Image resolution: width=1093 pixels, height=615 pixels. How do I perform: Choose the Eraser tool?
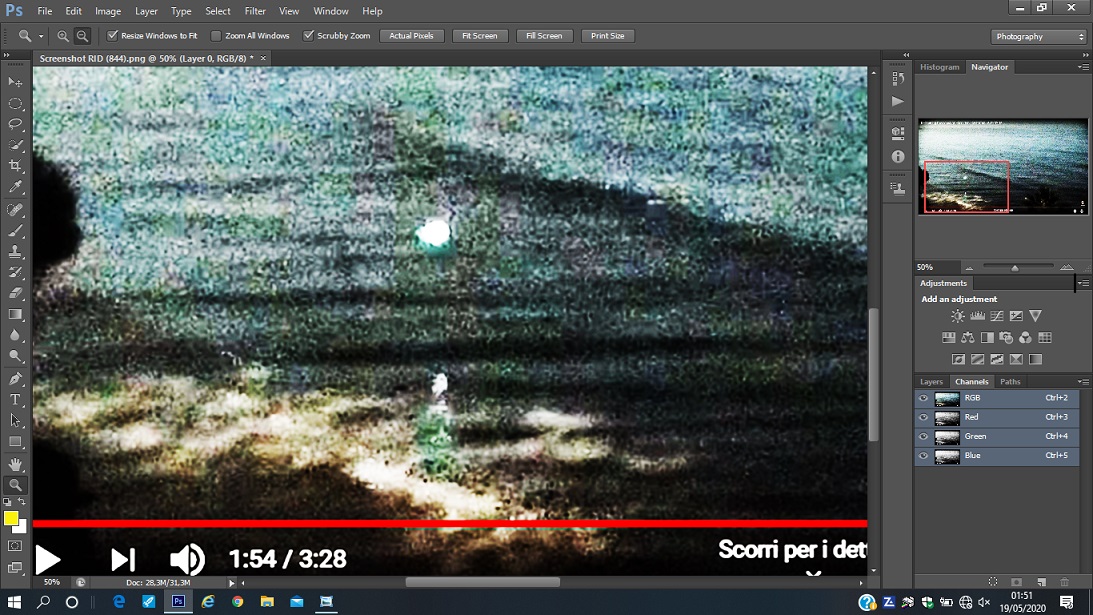[x=15, y=294]
